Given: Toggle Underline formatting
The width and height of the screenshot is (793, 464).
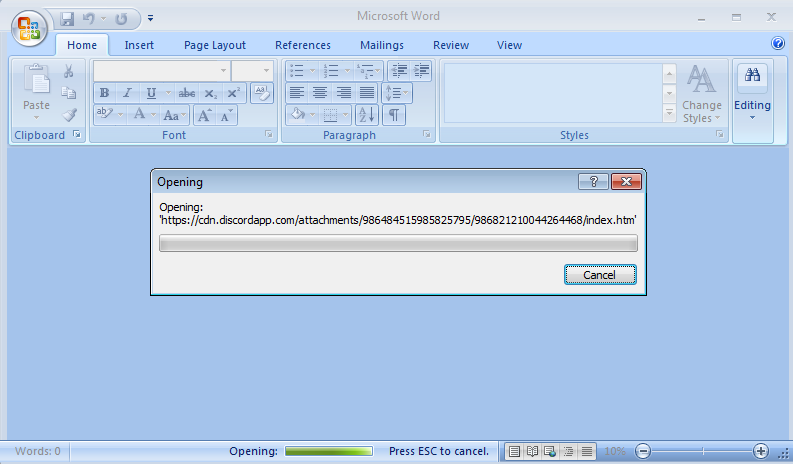Looking at the screenshot, I should [151, 93].
